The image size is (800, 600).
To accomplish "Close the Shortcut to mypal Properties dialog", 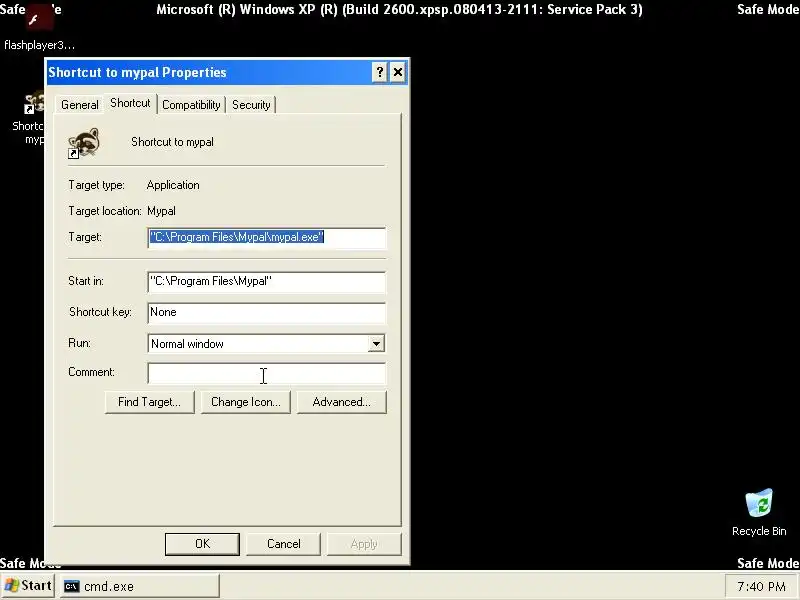I will click(397, 72).
